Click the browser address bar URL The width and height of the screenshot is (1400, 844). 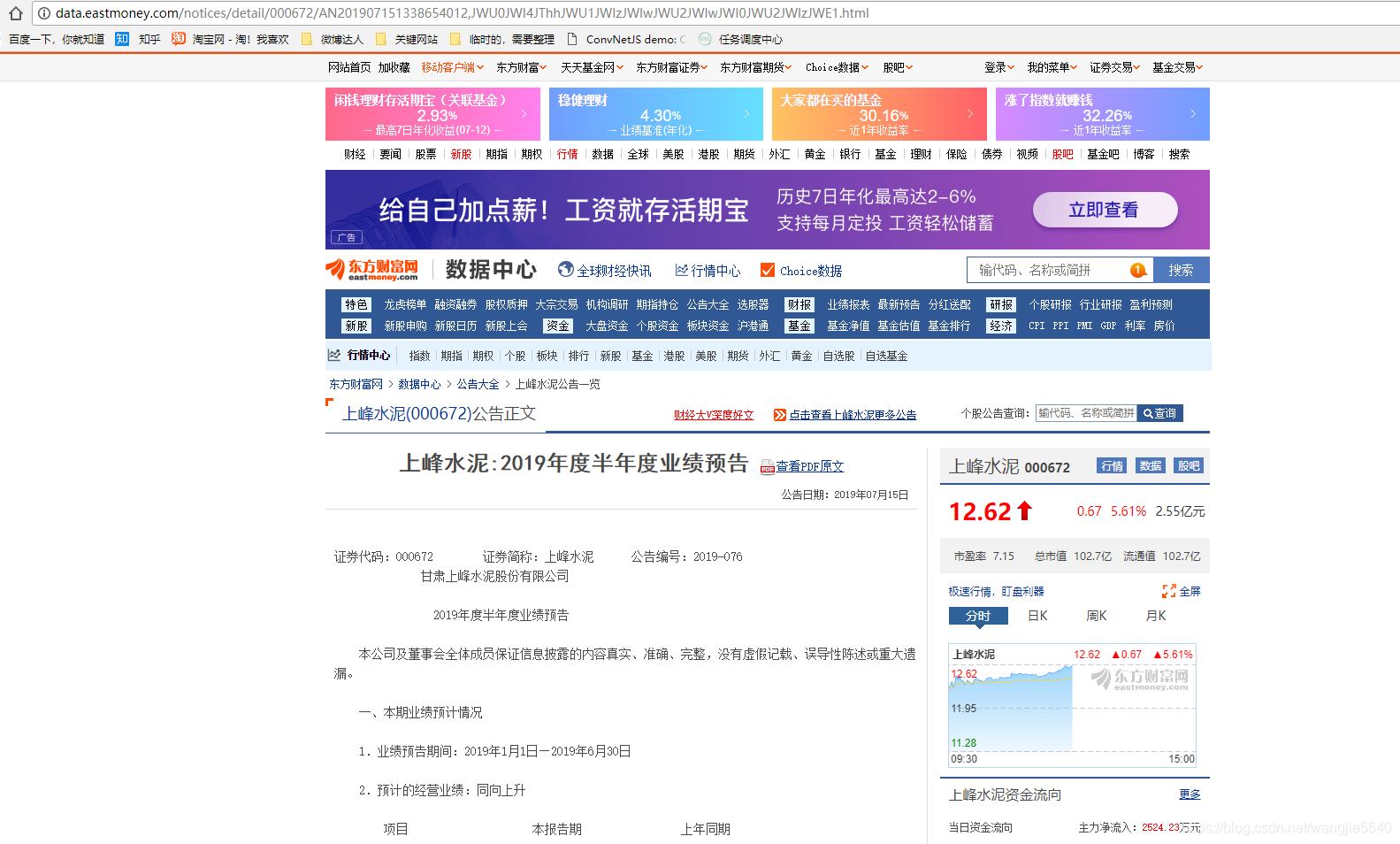(x=462, y=13)
